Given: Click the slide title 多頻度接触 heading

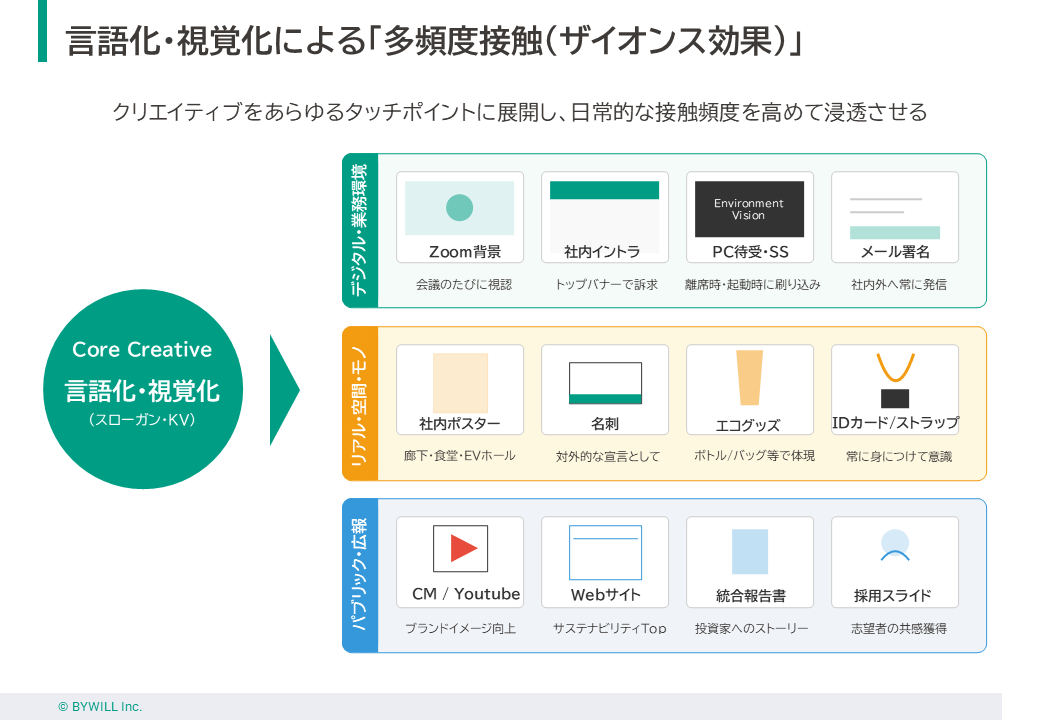Looking at the screenshot, I should [435, 41].
